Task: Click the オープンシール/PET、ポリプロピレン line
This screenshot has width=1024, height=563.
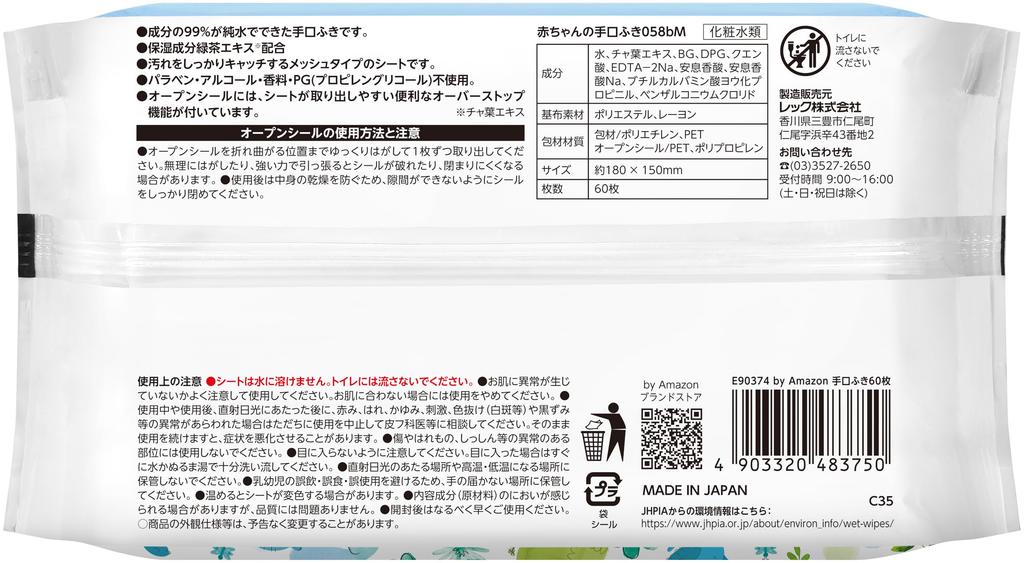Action: 679,148
